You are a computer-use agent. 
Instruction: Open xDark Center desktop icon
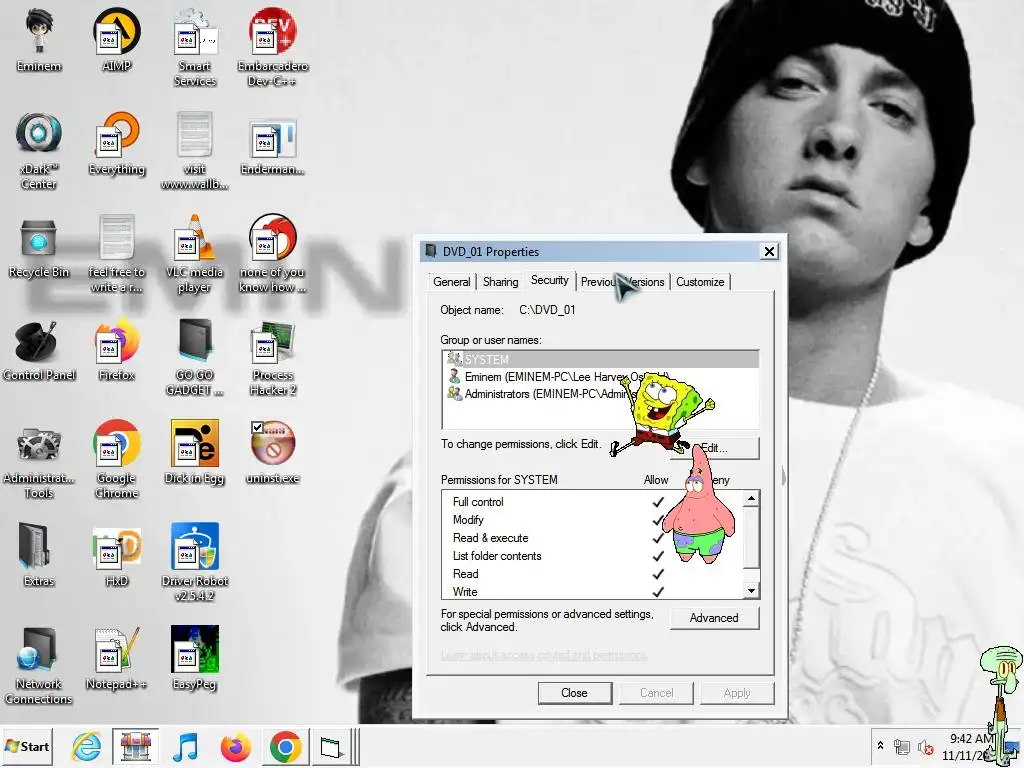click(x=39, y=150)
